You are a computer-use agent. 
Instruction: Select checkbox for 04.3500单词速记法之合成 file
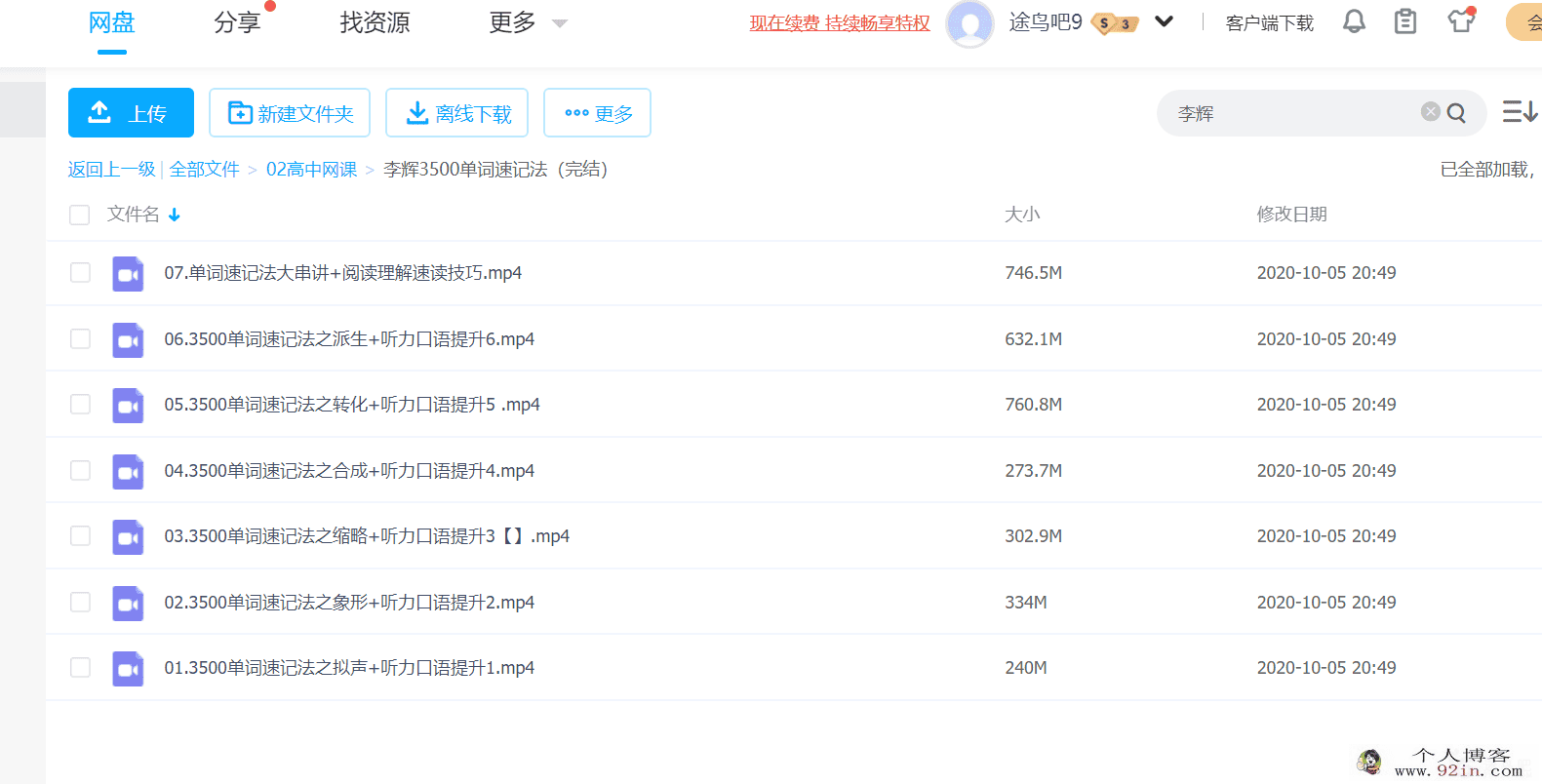pos(80,470)
